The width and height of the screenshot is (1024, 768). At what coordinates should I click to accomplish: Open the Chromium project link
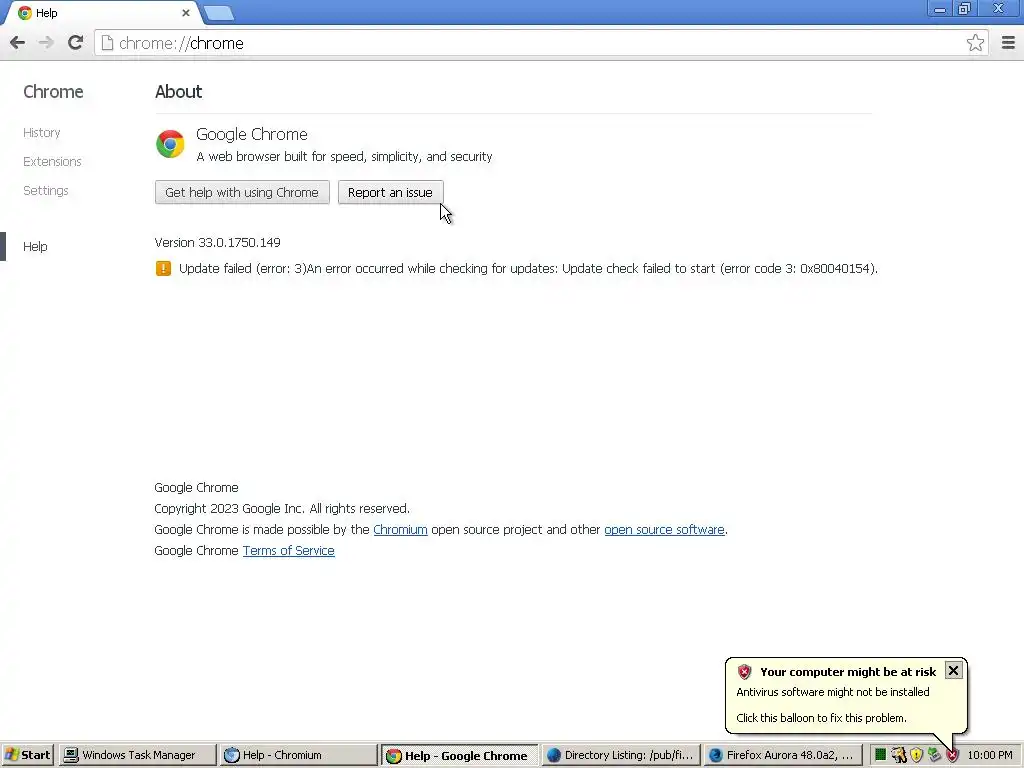[x=400, y=530]
